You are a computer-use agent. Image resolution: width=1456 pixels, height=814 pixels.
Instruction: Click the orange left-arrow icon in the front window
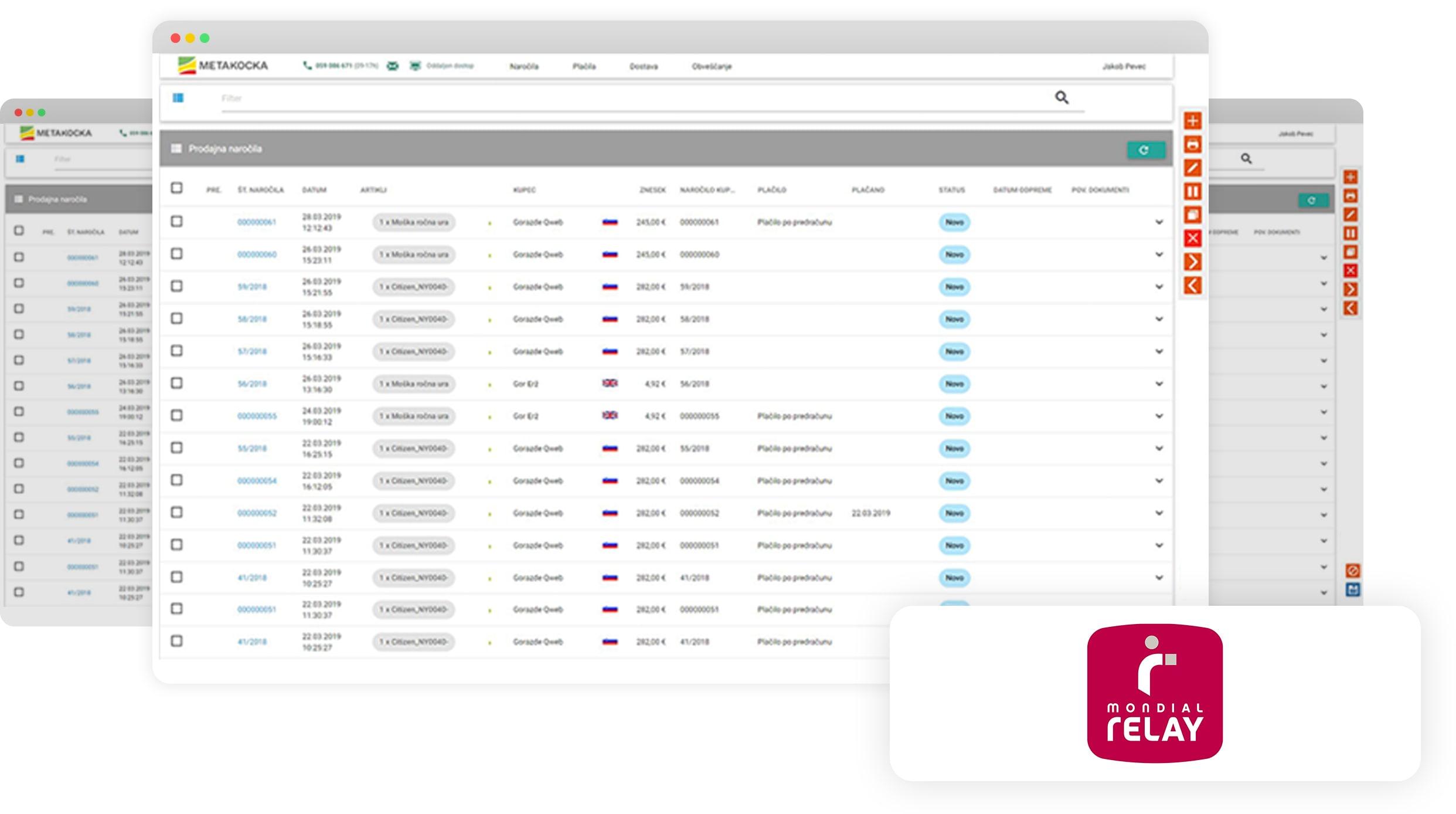(1192, 286)
